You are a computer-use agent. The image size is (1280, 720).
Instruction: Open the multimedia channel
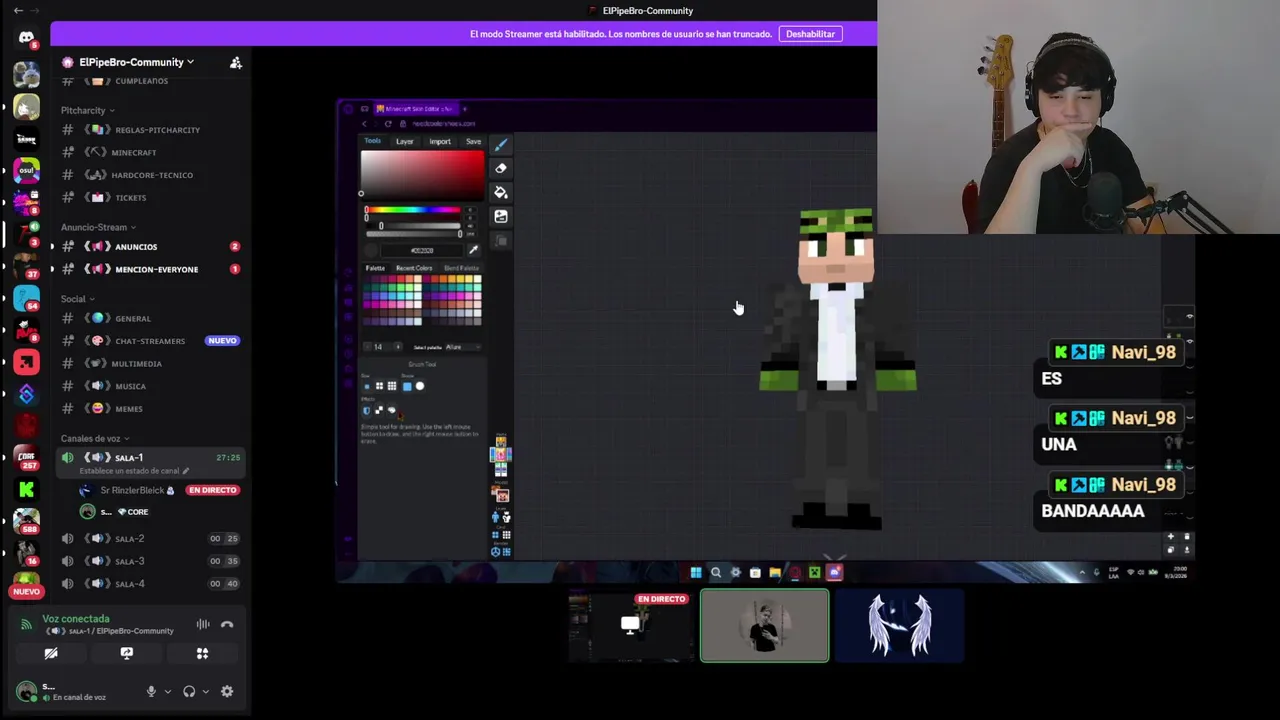tap(150, 364)
